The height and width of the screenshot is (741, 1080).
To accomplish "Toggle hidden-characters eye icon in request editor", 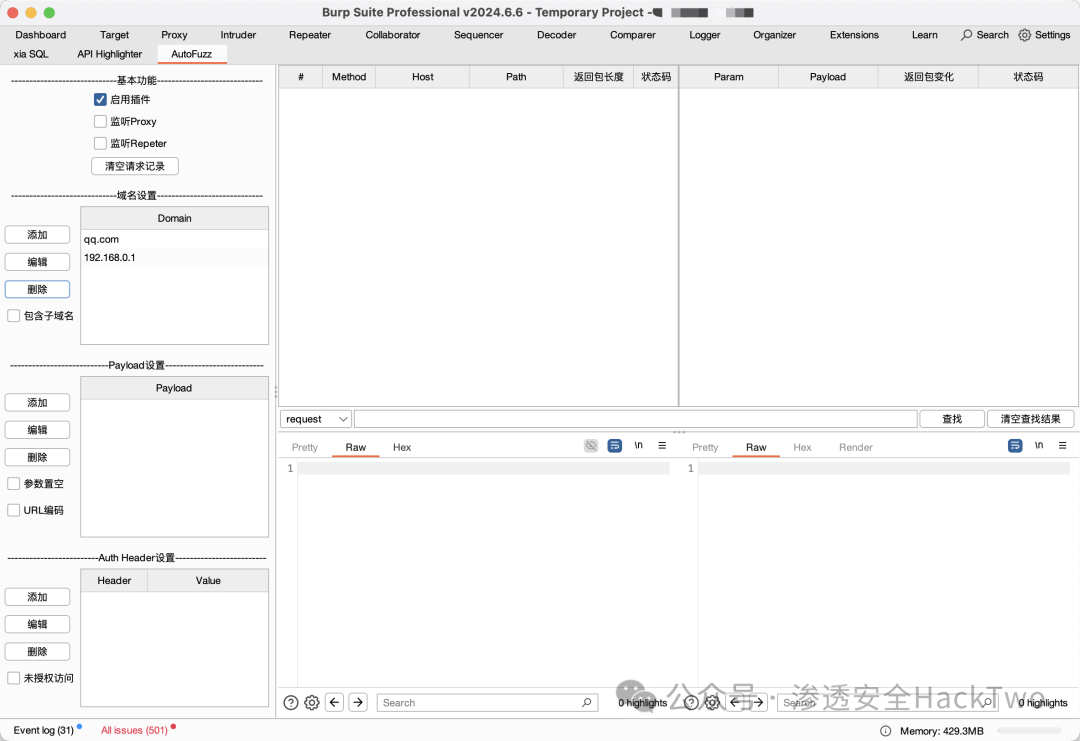I will (591, 446).
